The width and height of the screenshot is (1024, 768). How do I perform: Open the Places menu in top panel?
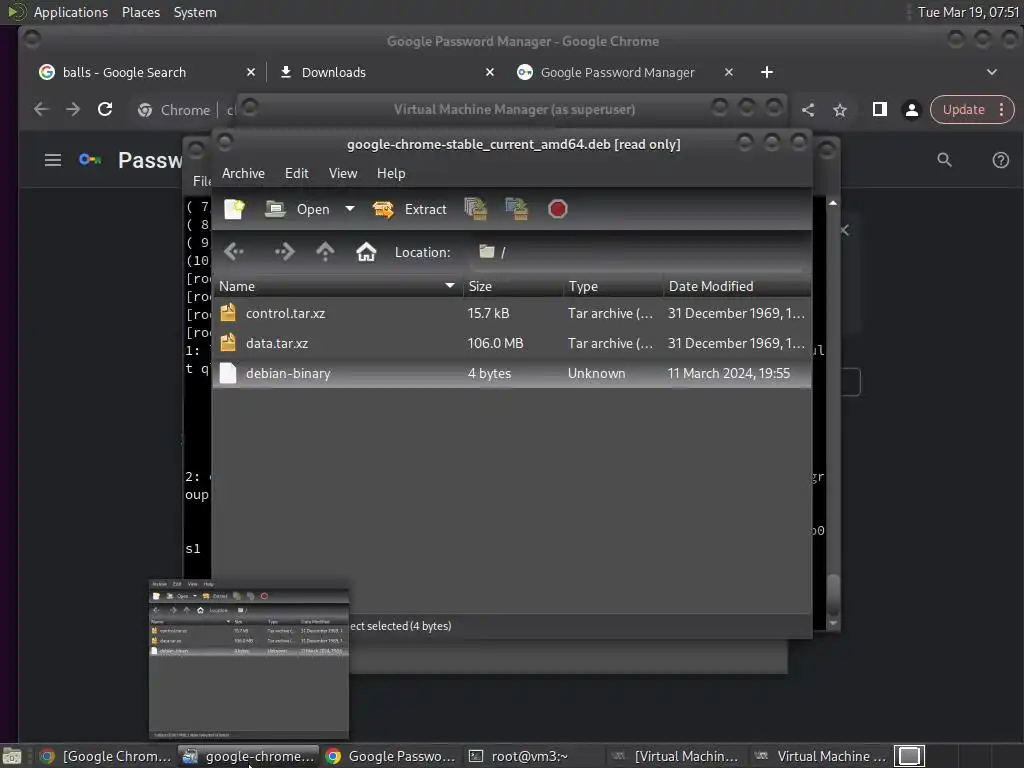(x=141, y=12)
